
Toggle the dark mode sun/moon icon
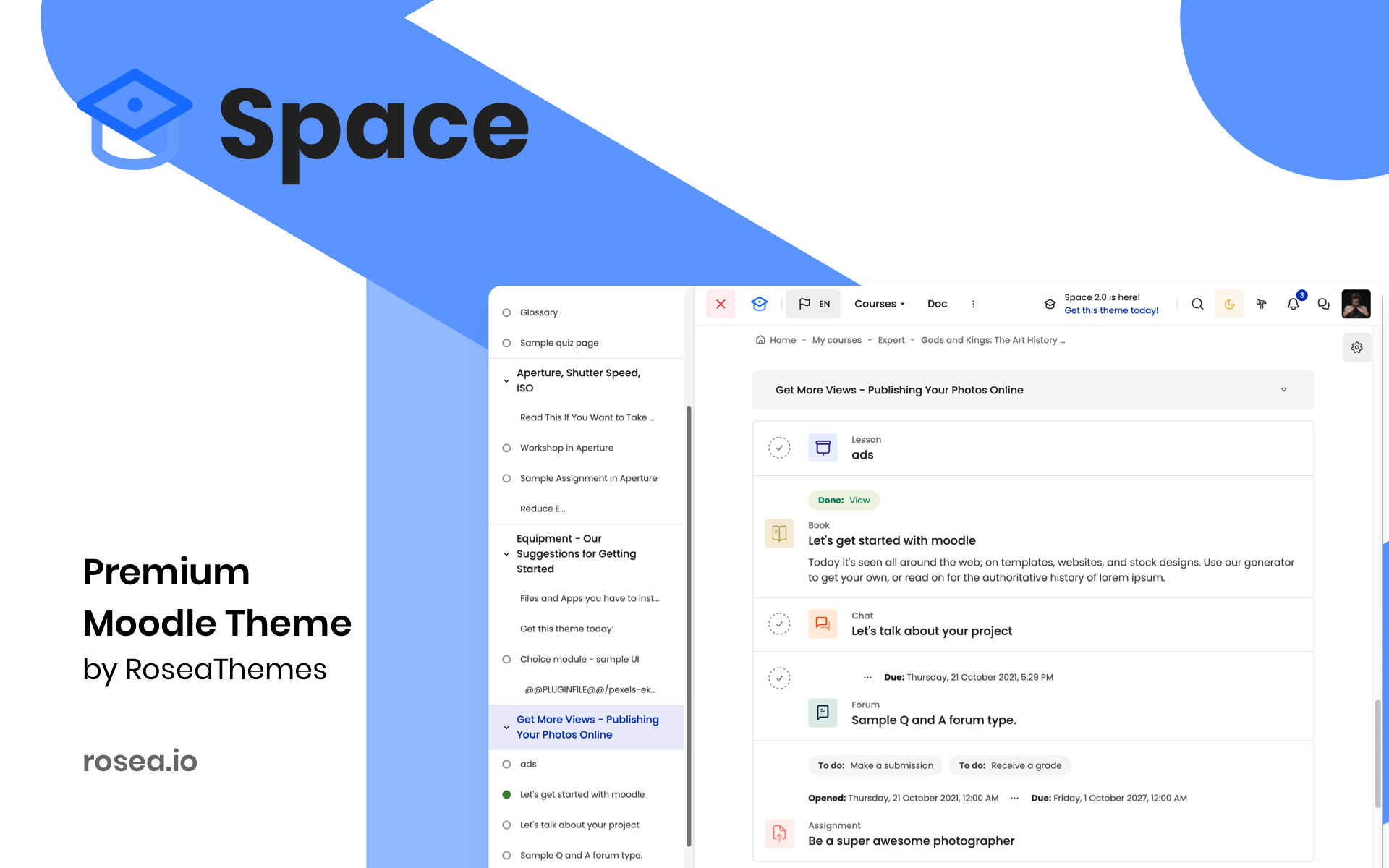[1228, 304]
